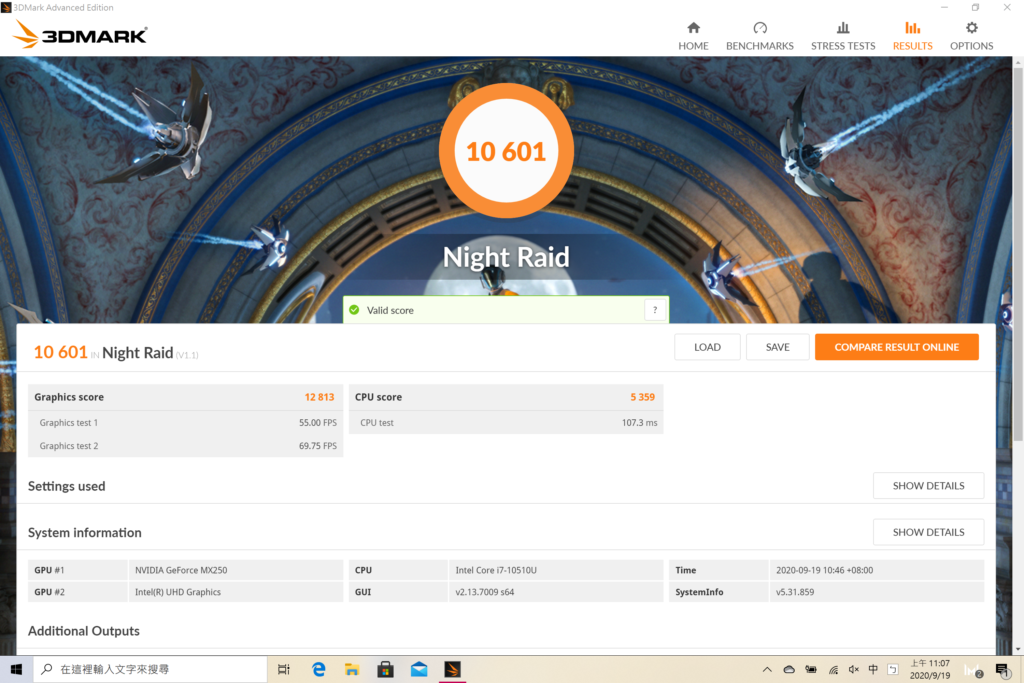Click GUI version v2.13.7009 s64
The height and width of the screenshot is (683, 1024).
pos(485,592)
